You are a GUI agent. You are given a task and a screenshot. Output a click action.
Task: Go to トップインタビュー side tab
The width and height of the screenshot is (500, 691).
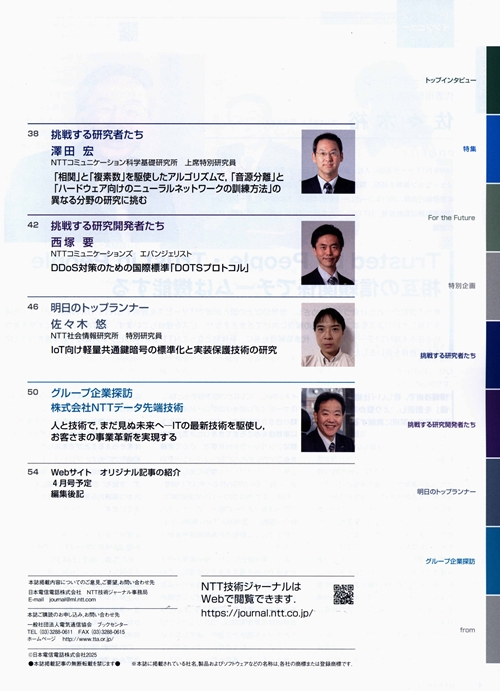click(450, 81)
